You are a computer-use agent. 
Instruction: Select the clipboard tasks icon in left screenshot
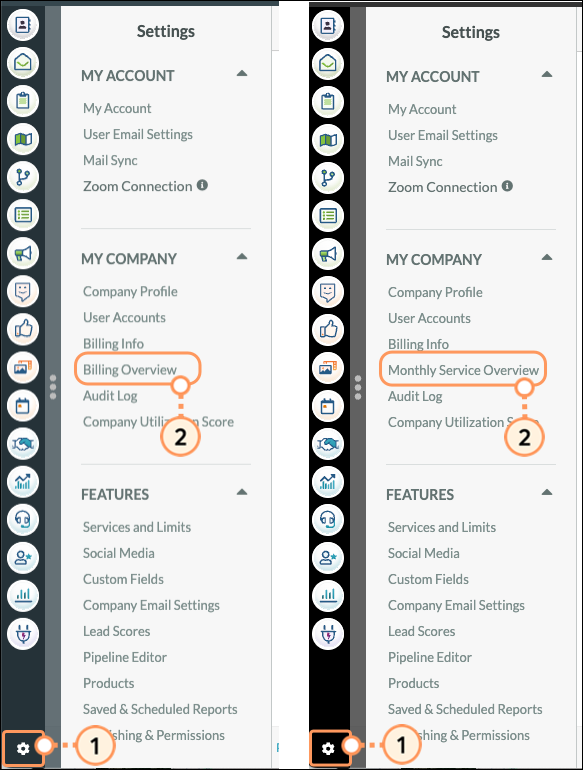pyautogui.click(x=23, y=101)
